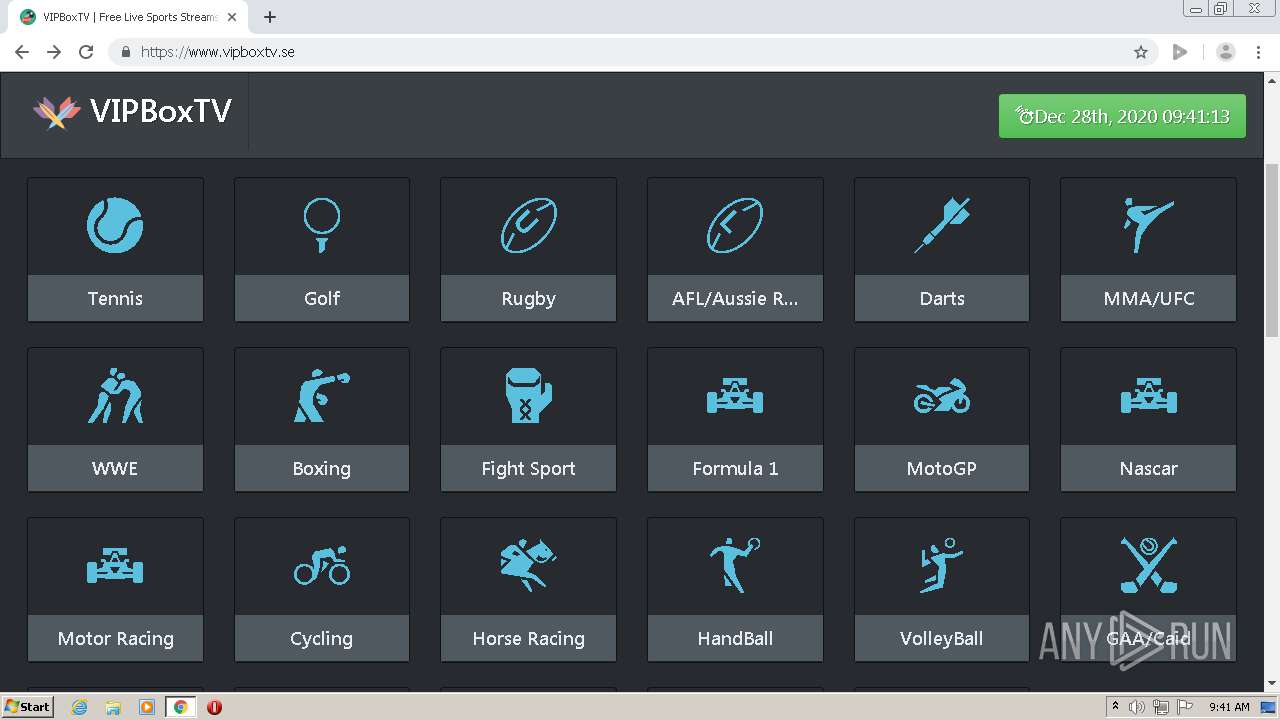Open the Boxing label link

322,468
